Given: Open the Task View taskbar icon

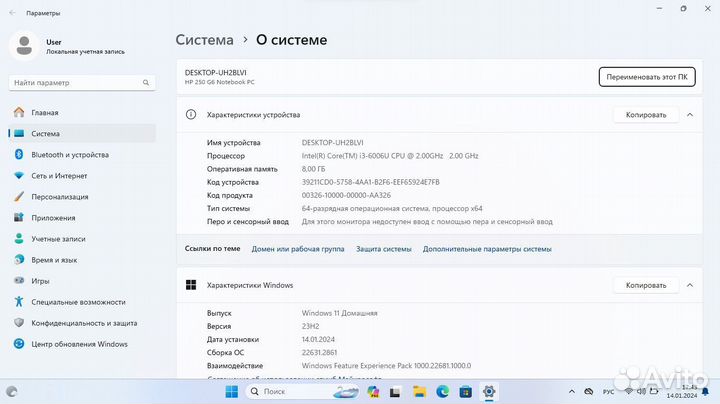Looking at the screenshot, I should pyautogui.click(x=395, y=392).
